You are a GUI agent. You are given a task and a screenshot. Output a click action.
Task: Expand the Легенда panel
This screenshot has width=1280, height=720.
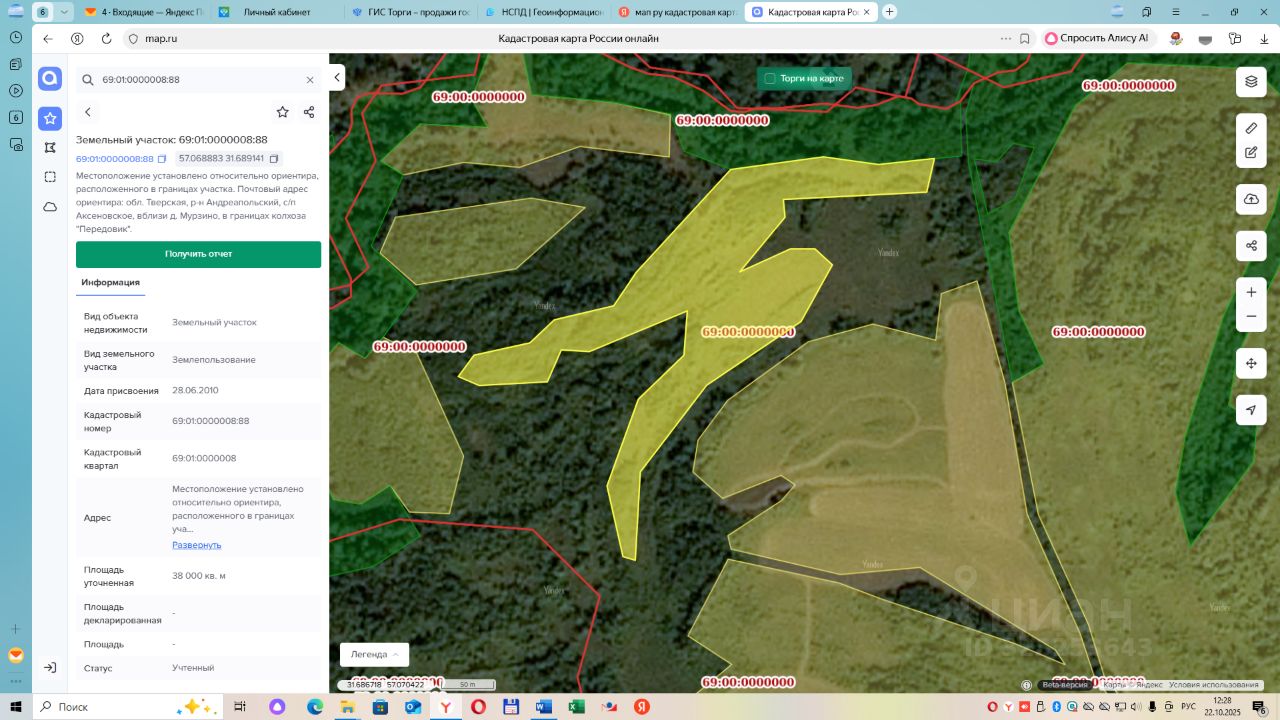coord(374,654)
